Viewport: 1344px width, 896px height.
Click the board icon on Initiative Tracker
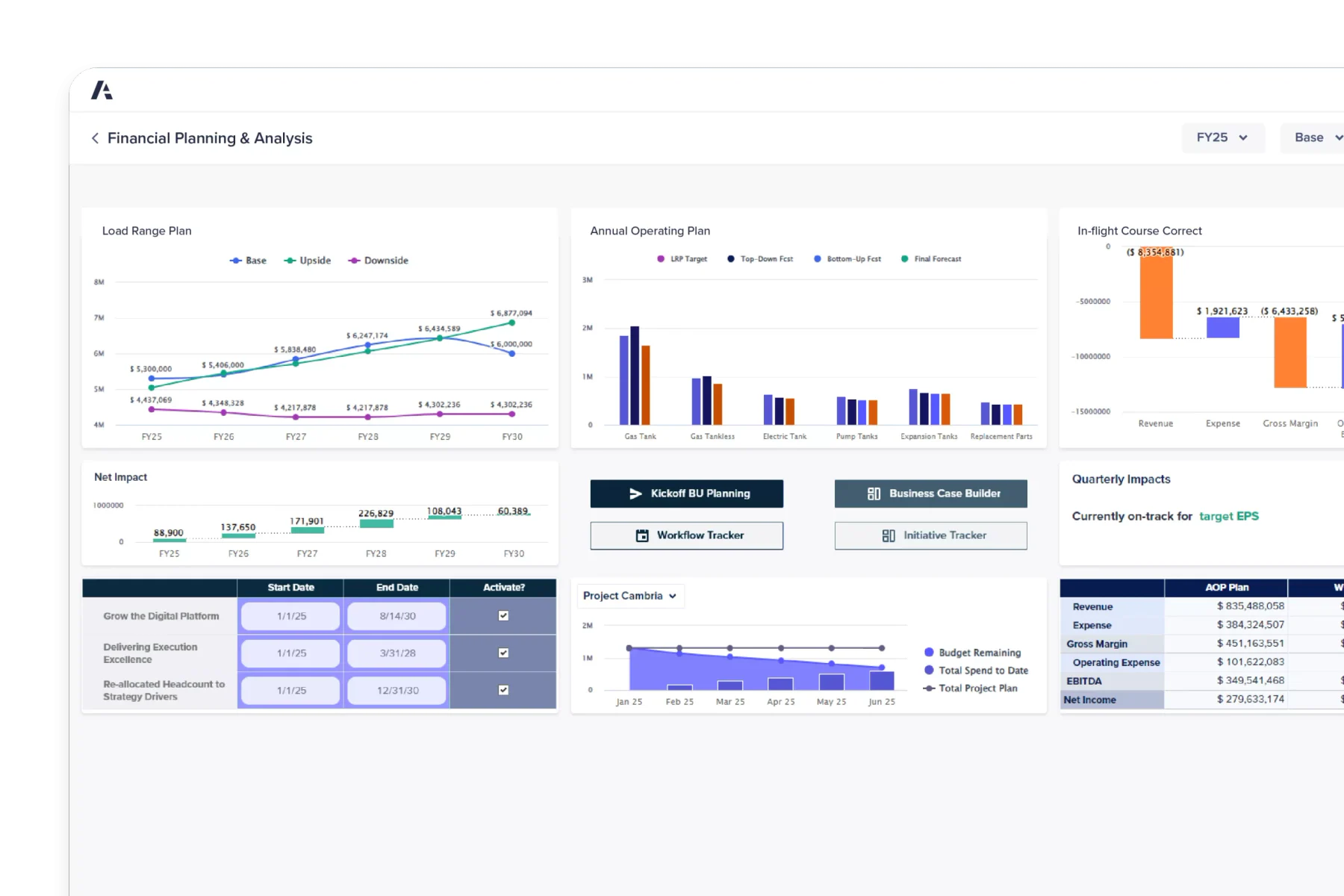tap(889, 535)
